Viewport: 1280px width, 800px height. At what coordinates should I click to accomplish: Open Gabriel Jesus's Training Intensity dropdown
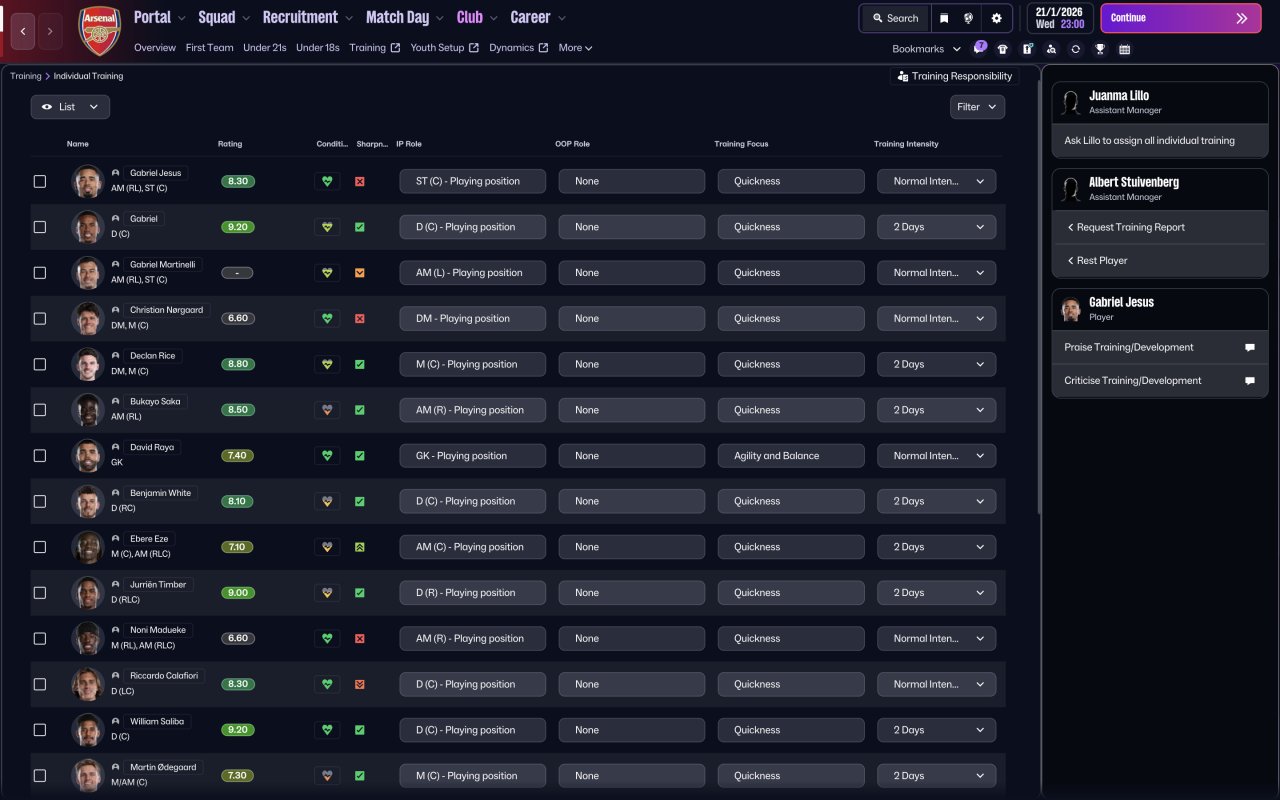click(x=937, y=182)
